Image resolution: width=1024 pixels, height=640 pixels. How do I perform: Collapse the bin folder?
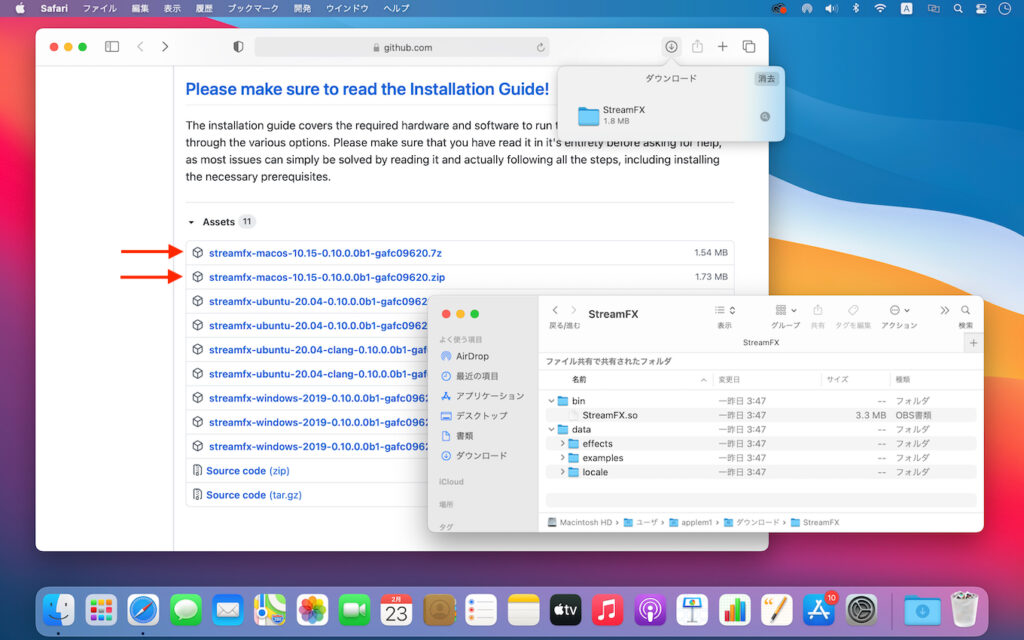pyautogui.click(x=553, y=400)
